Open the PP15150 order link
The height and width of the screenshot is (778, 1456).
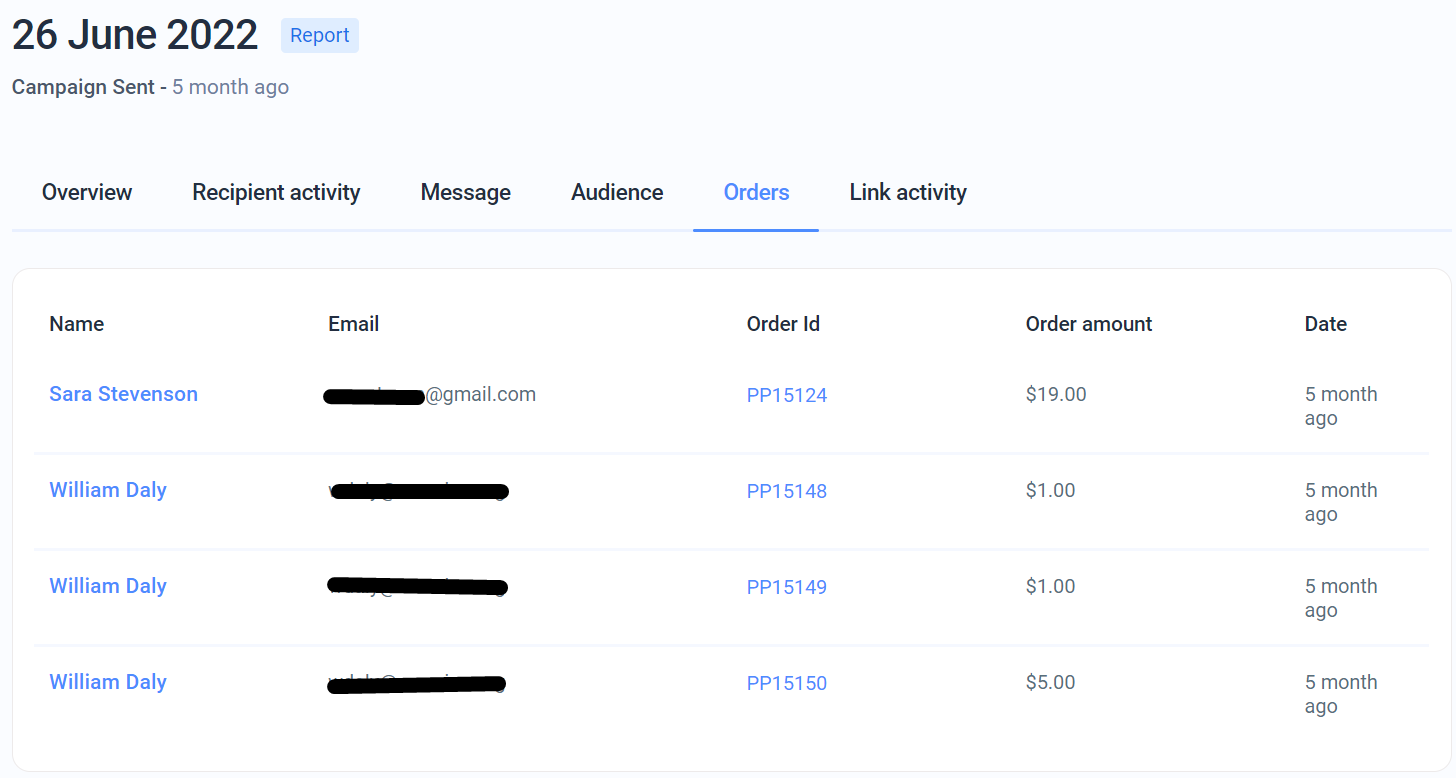coord(787,683)
